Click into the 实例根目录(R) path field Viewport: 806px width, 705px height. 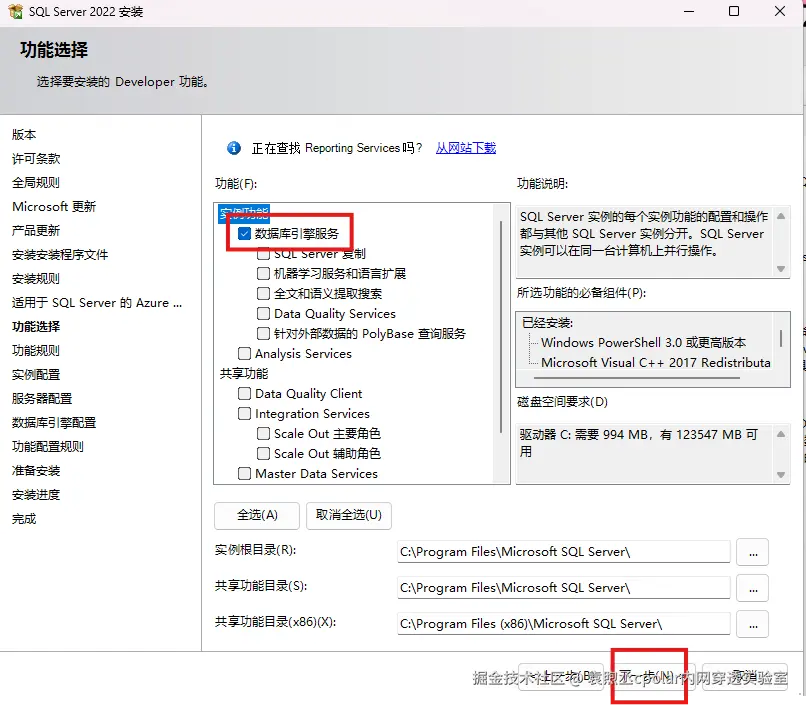[563, 552]
